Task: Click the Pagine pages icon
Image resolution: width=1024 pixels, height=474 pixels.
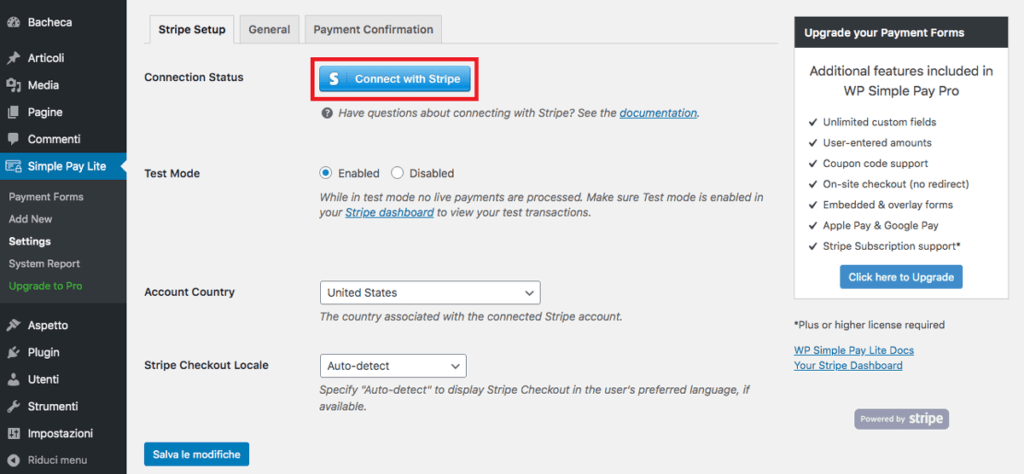Action: 12,112
